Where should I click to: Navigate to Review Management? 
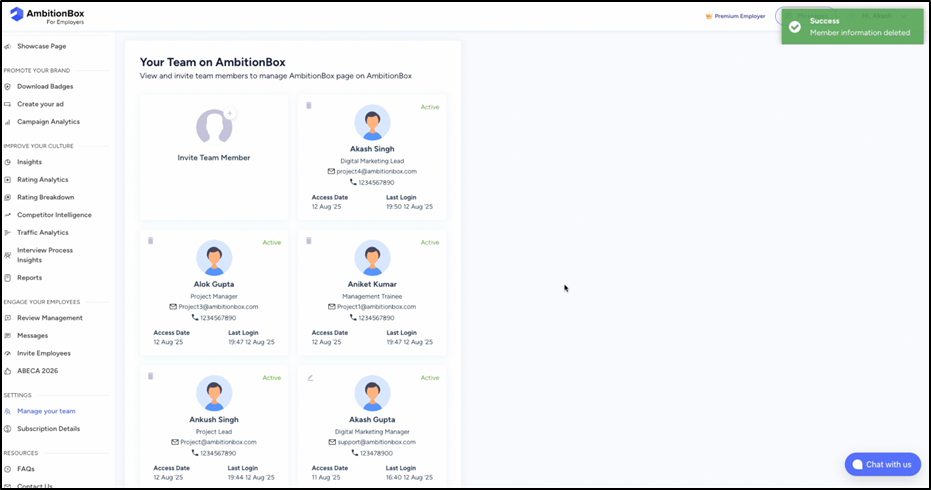(x=50, y=318)
